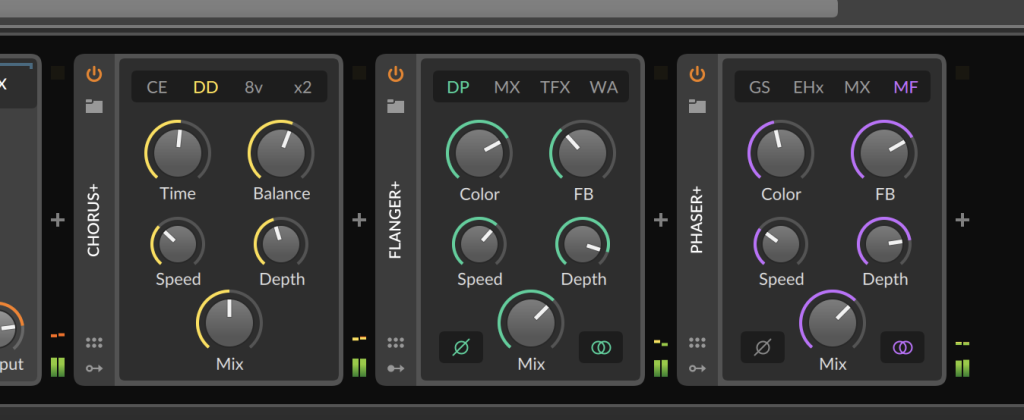The width and height of the screenshot is (1024, 420).
Task: Open the Phaser+ preset folder icon
Action: pyautogui.click(x=697, y=105)
